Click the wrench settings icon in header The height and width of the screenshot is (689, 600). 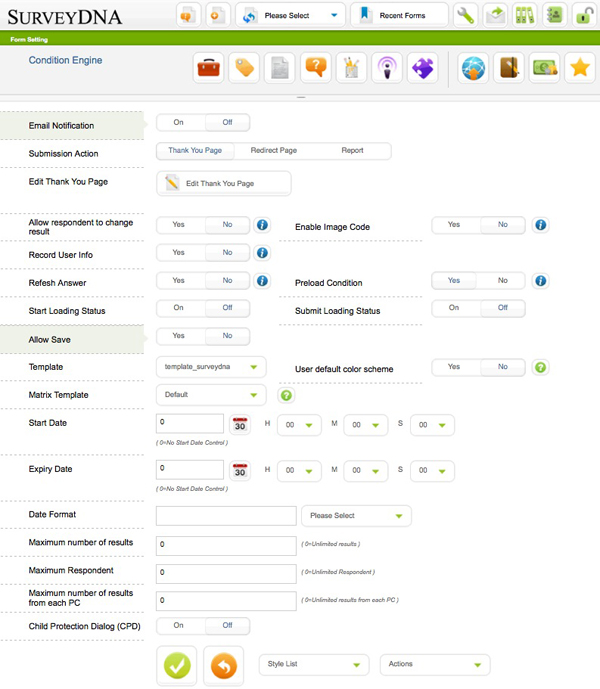(x=465, y=15)
